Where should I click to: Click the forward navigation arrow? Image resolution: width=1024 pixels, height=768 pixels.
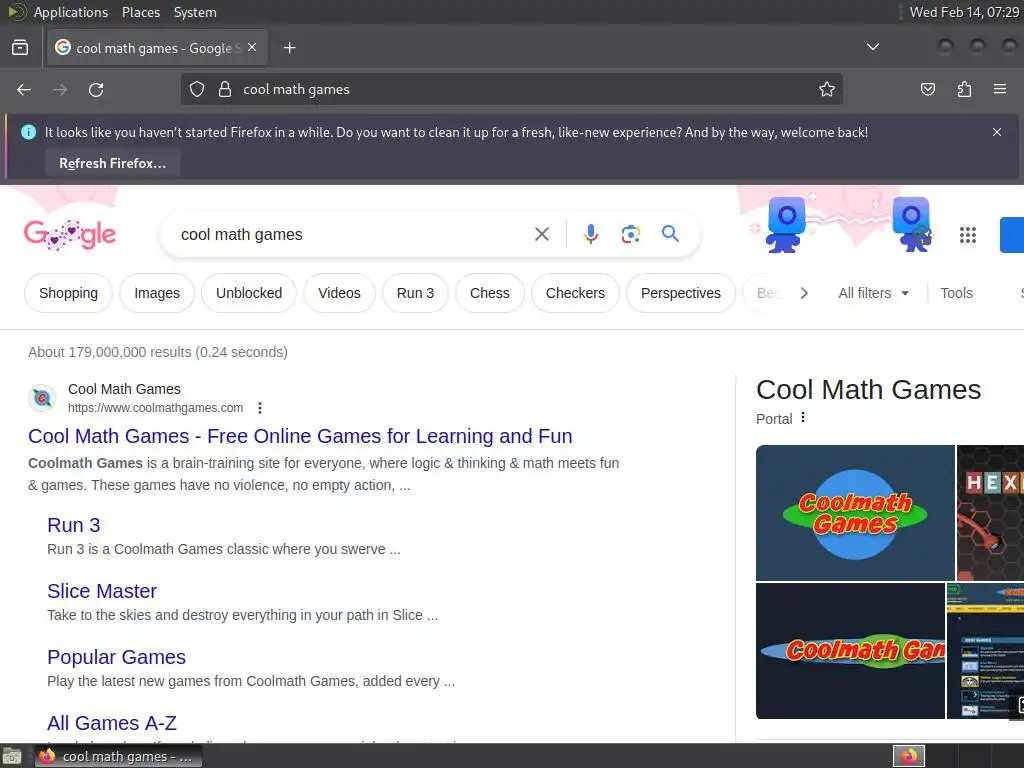point(60,89)
